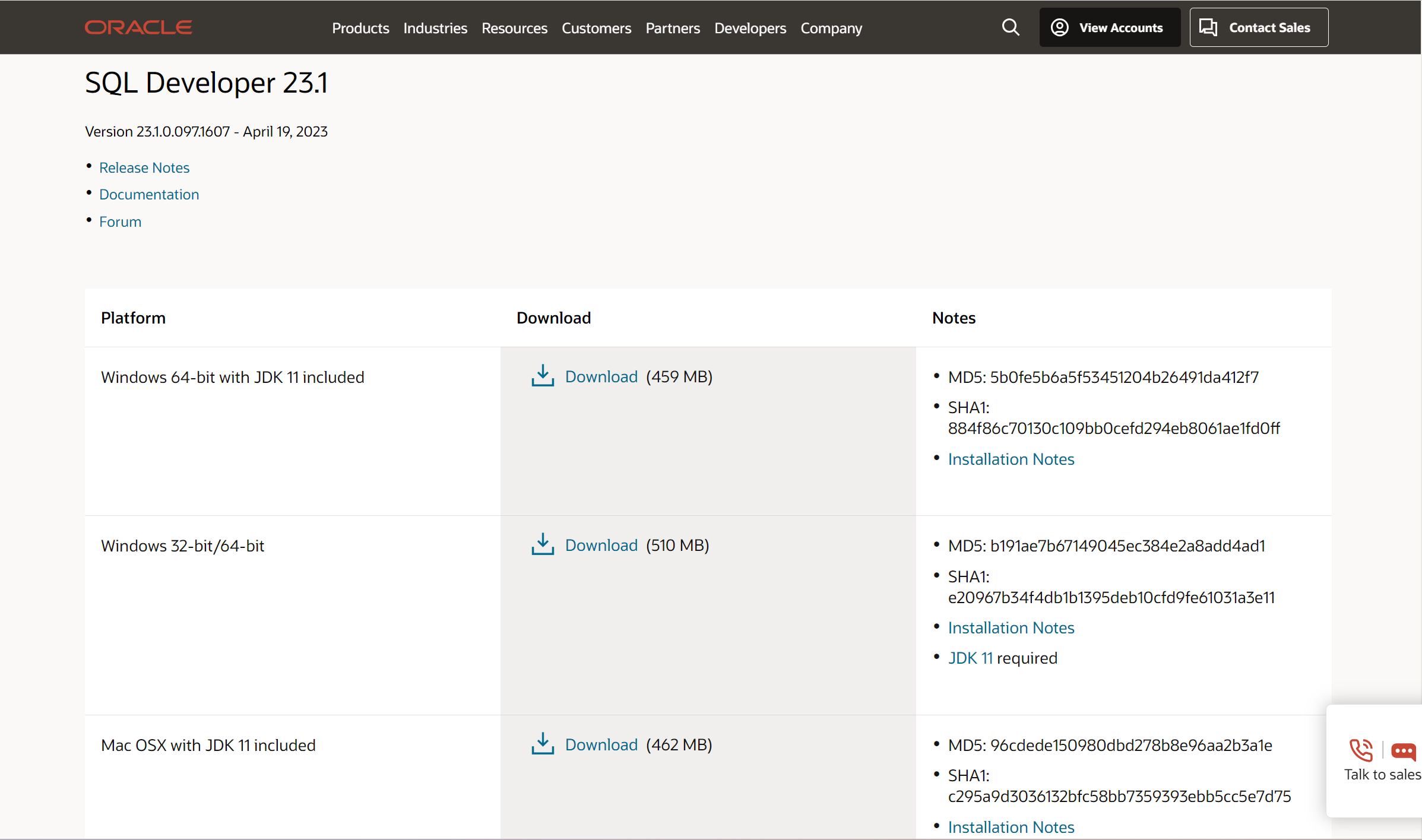1422x840 pixels.
Task: Click the phone icon in Talk to sales
Action: (1361, 750)
